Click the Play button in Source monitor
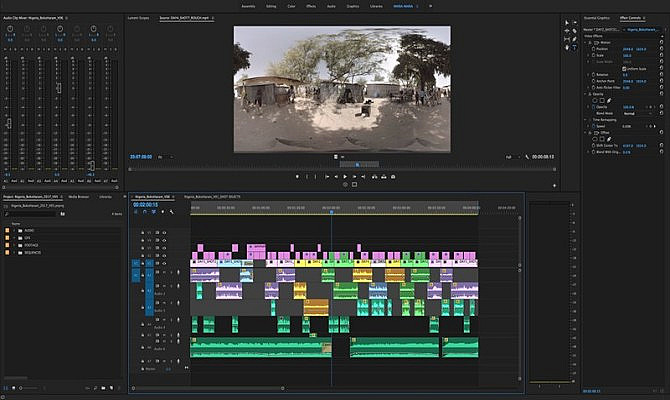The image size is (670, 400). 345,176
